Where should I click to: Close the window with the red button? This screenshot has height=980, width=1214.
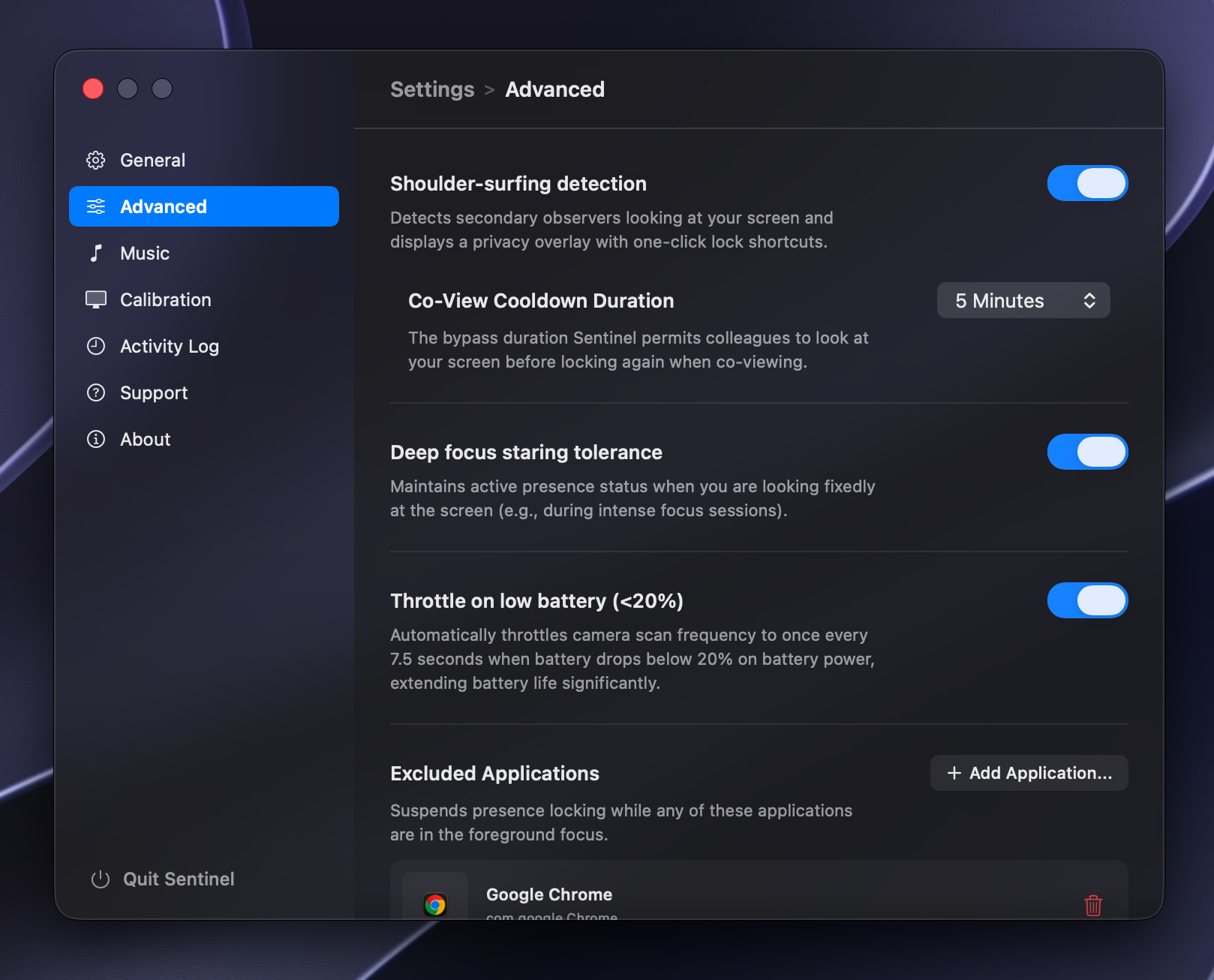pyautogui.click(x=93, y=89)
